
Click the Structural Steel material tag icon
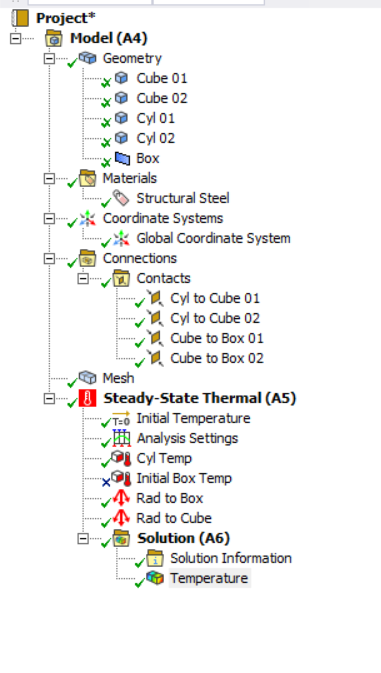(121, 198)
